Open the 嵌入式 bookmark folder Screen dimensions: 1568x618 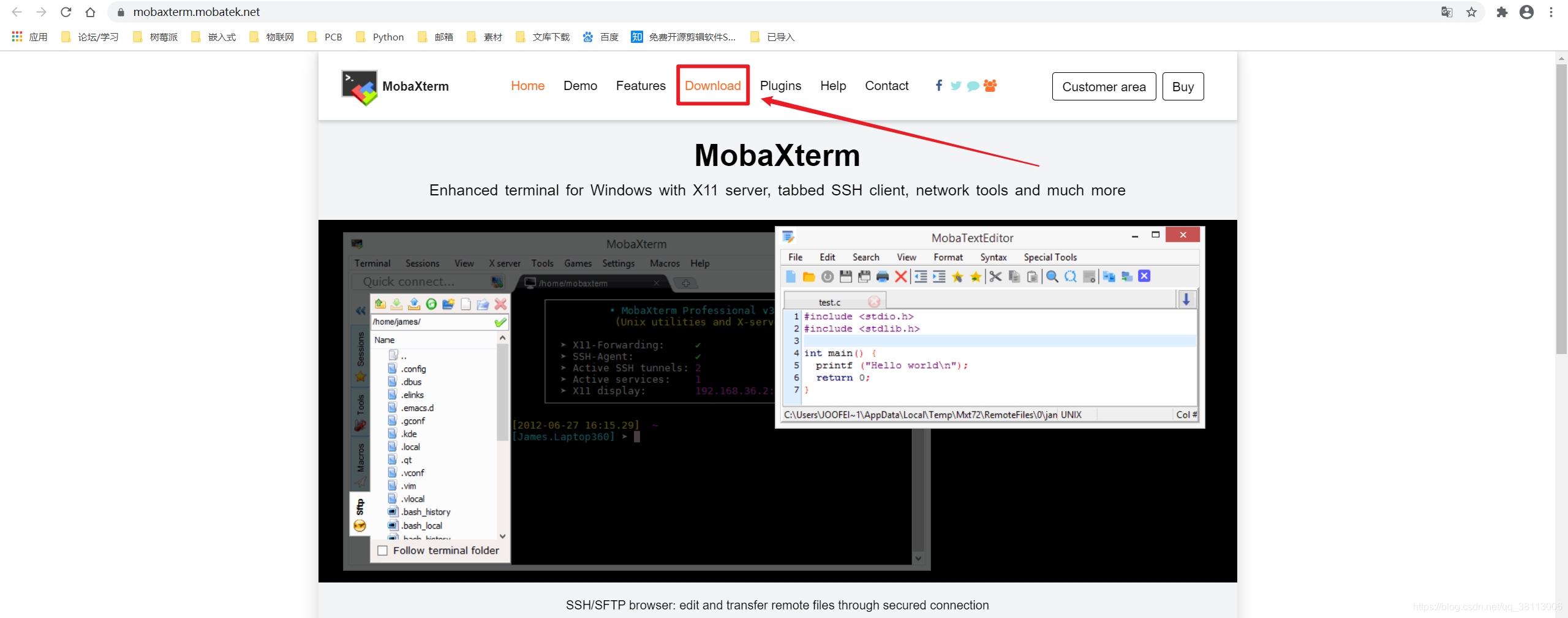(x=214, y=37)
